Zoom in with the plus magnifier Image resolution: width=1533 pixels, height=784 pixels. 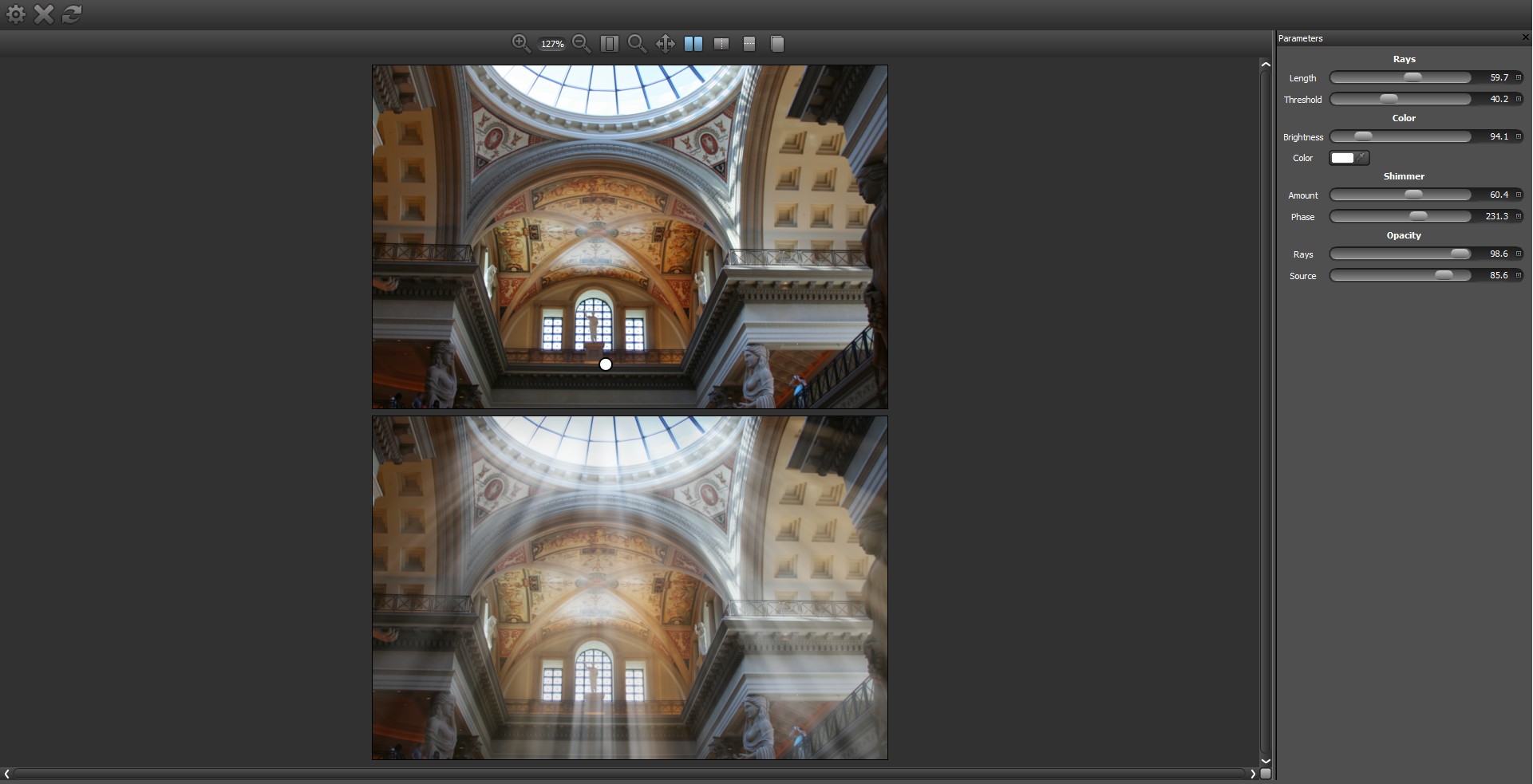click(x=521, y=43)
